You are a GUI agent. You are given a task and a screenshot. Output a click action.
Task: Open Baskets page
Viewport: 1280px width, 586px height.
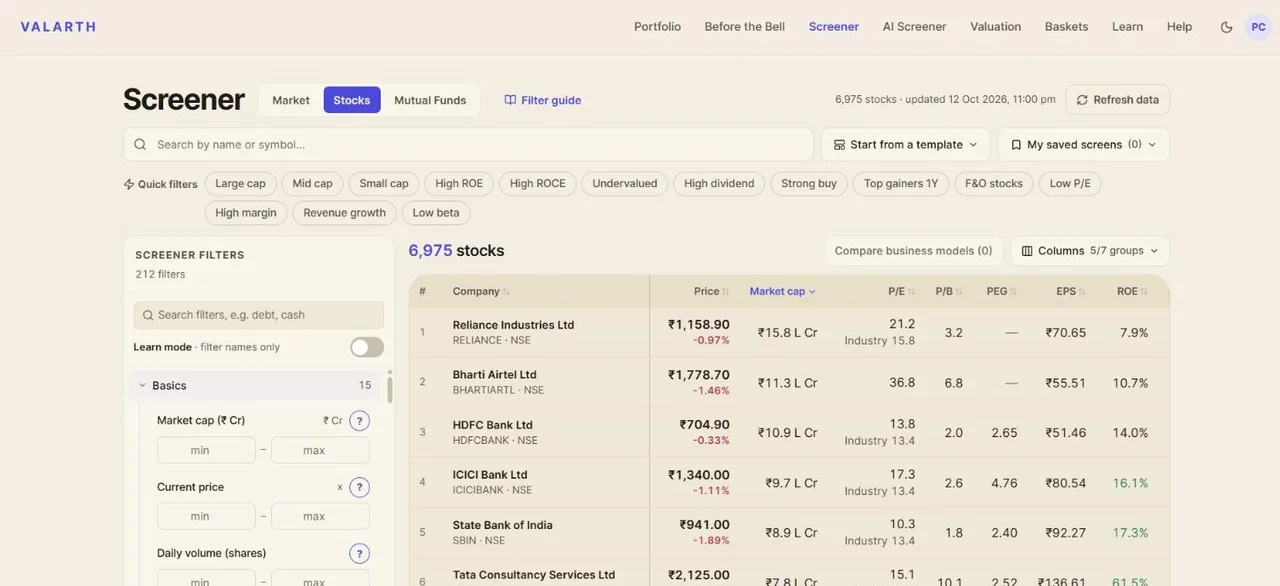pyautogui.click(x=1066, y=27)
